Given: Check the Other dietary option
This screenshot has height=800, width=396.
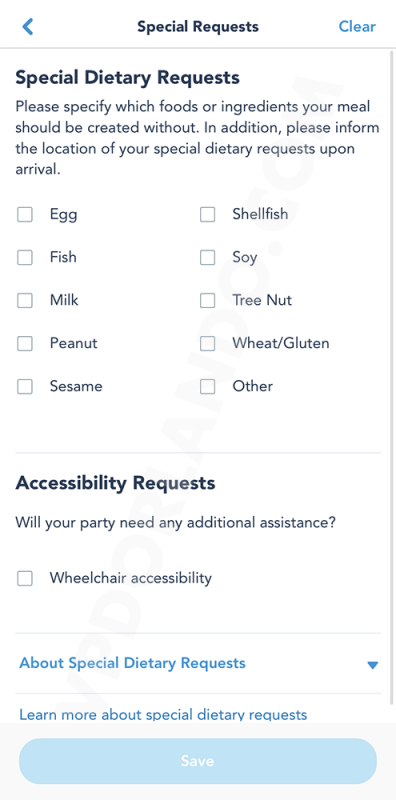Looking at the screenshot, I should (x=208, y=387).
